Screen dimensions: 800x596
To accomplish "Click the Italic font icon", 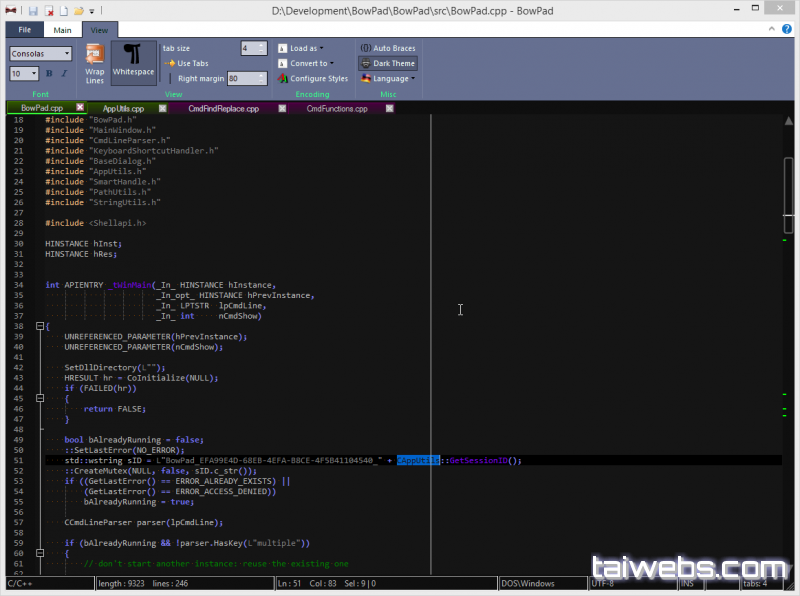I will point(63,74).
